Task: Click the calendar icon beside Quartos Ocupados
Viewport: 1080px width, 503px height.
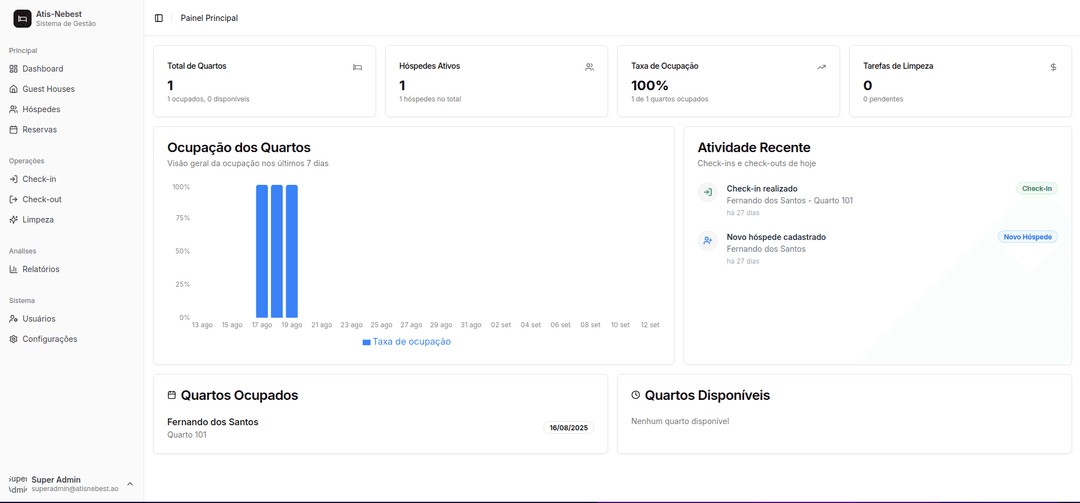Action: tap(172, 395)
